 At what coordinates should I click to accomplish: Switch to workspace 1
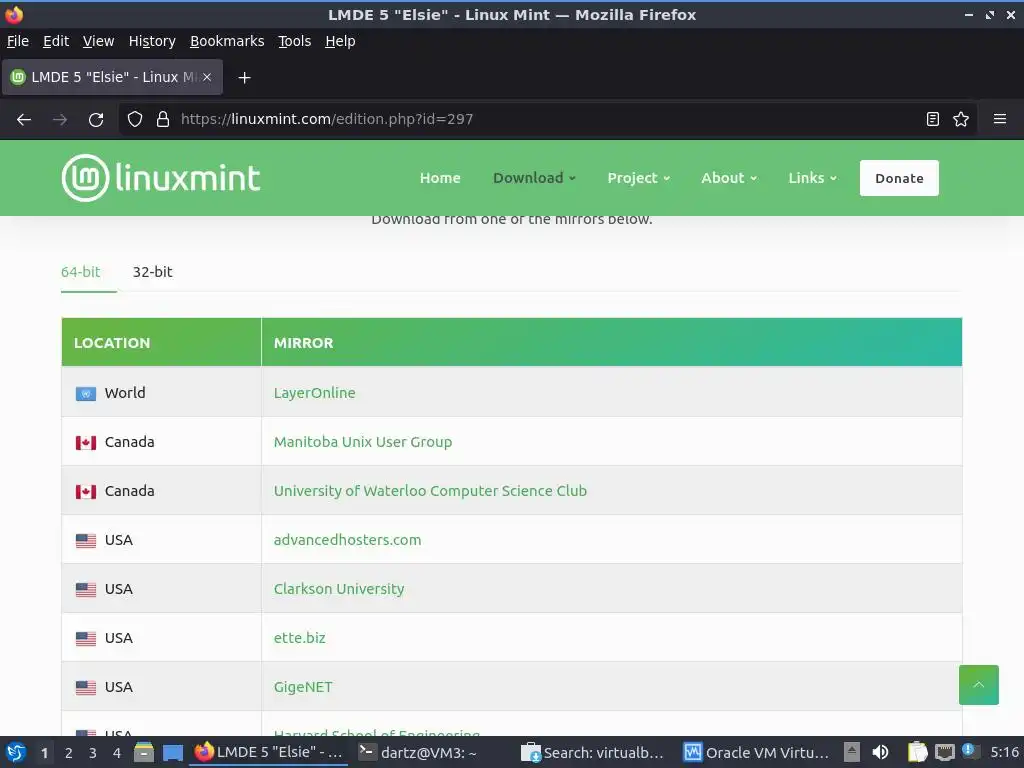[x=44, y=753]
